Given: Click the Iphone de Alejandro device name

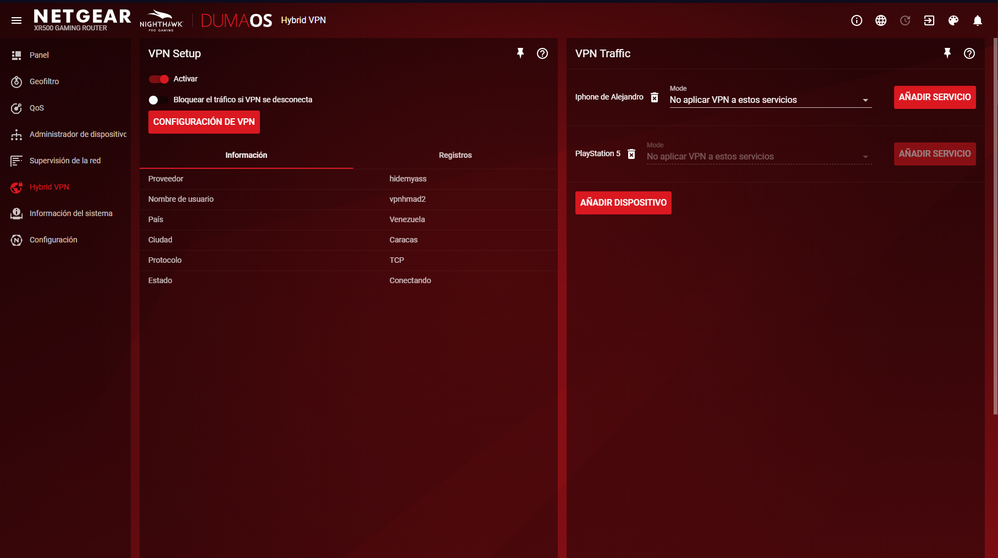Looking at the screenshot, I should [x=609, y=97].
